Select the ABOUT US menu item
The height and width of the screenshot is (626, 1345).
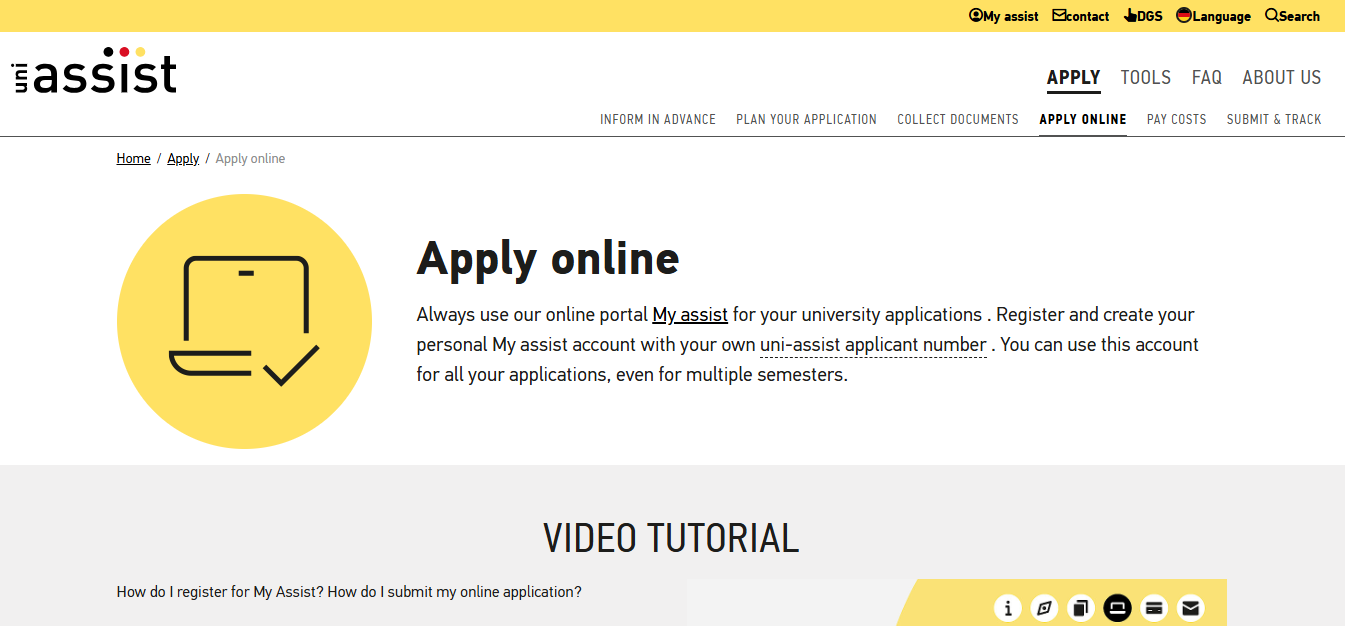[x=1282, y=78]
